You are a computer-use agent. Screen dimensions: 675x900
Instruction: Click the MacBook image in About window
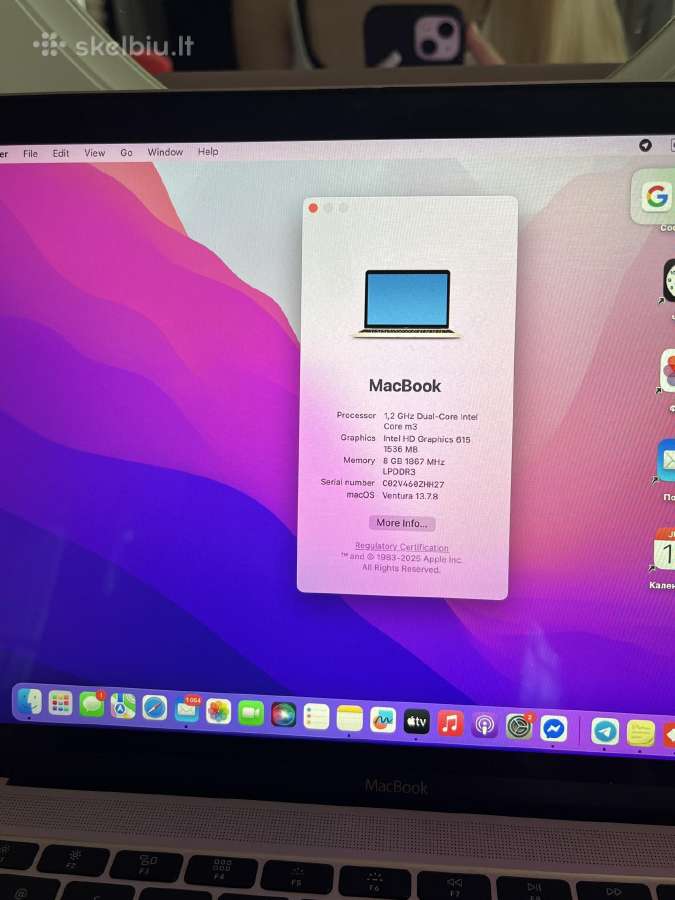pyautogui.click(x=407, y=304)
